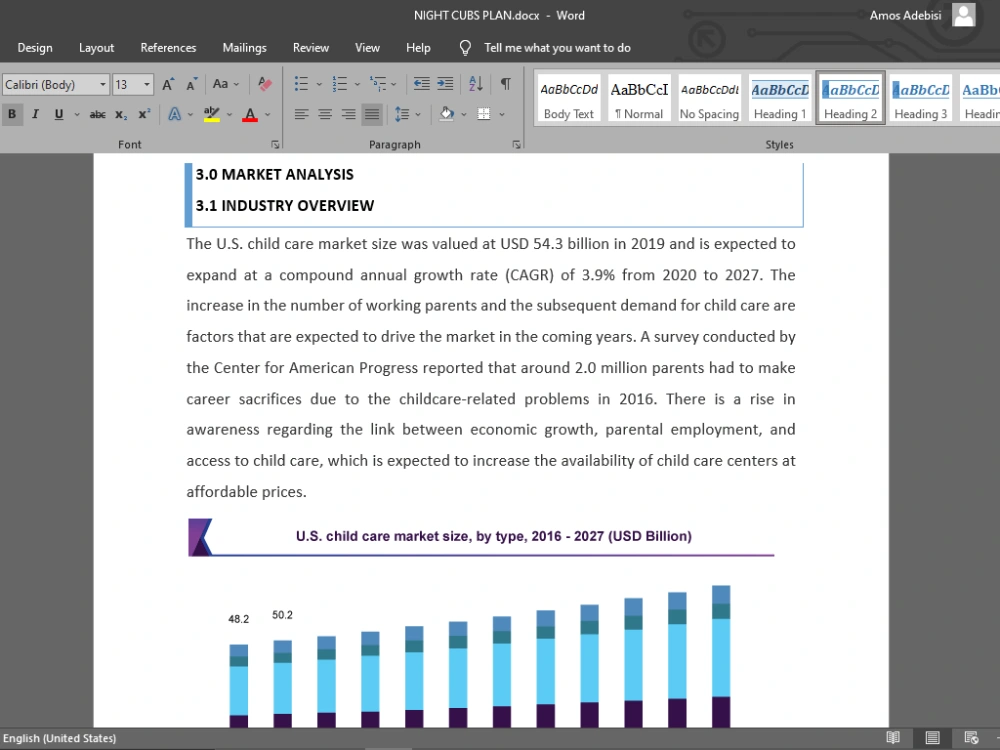The height and width of the screenshot is (750, 1000).
Task: Insert a numbered list
Action: (x=339, y=84)
